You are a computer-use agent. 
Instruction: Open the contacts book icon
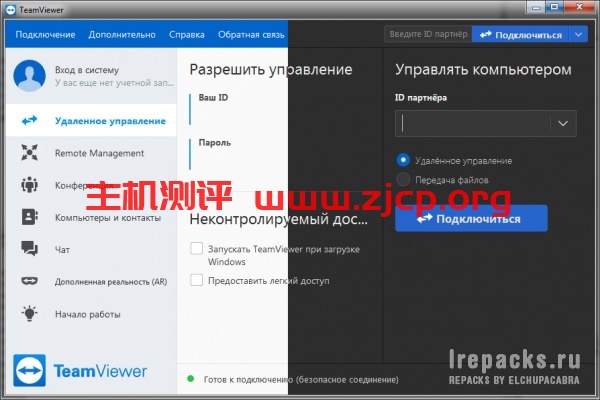[29, 217]
